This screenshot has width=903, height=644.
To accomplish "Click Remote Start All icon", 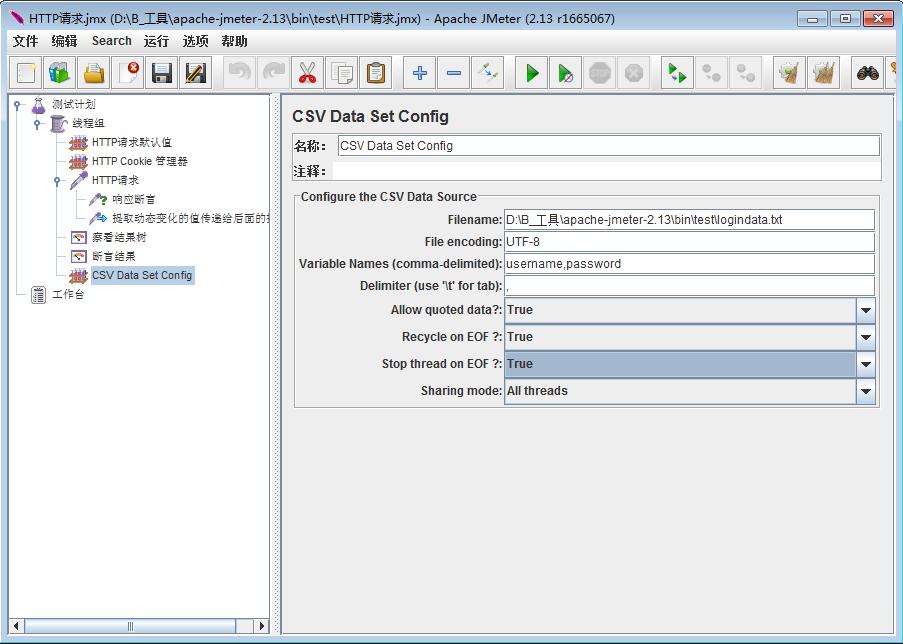I will [x=677, y=73].
